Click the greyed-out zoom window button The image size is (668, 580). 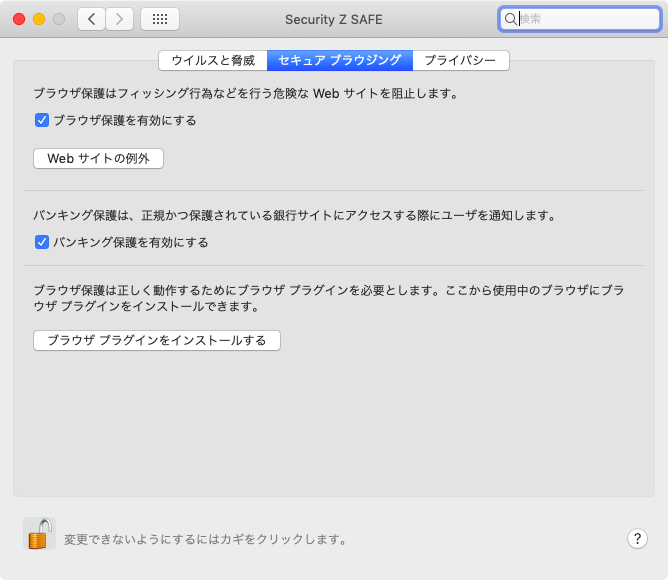coord(59,19)
